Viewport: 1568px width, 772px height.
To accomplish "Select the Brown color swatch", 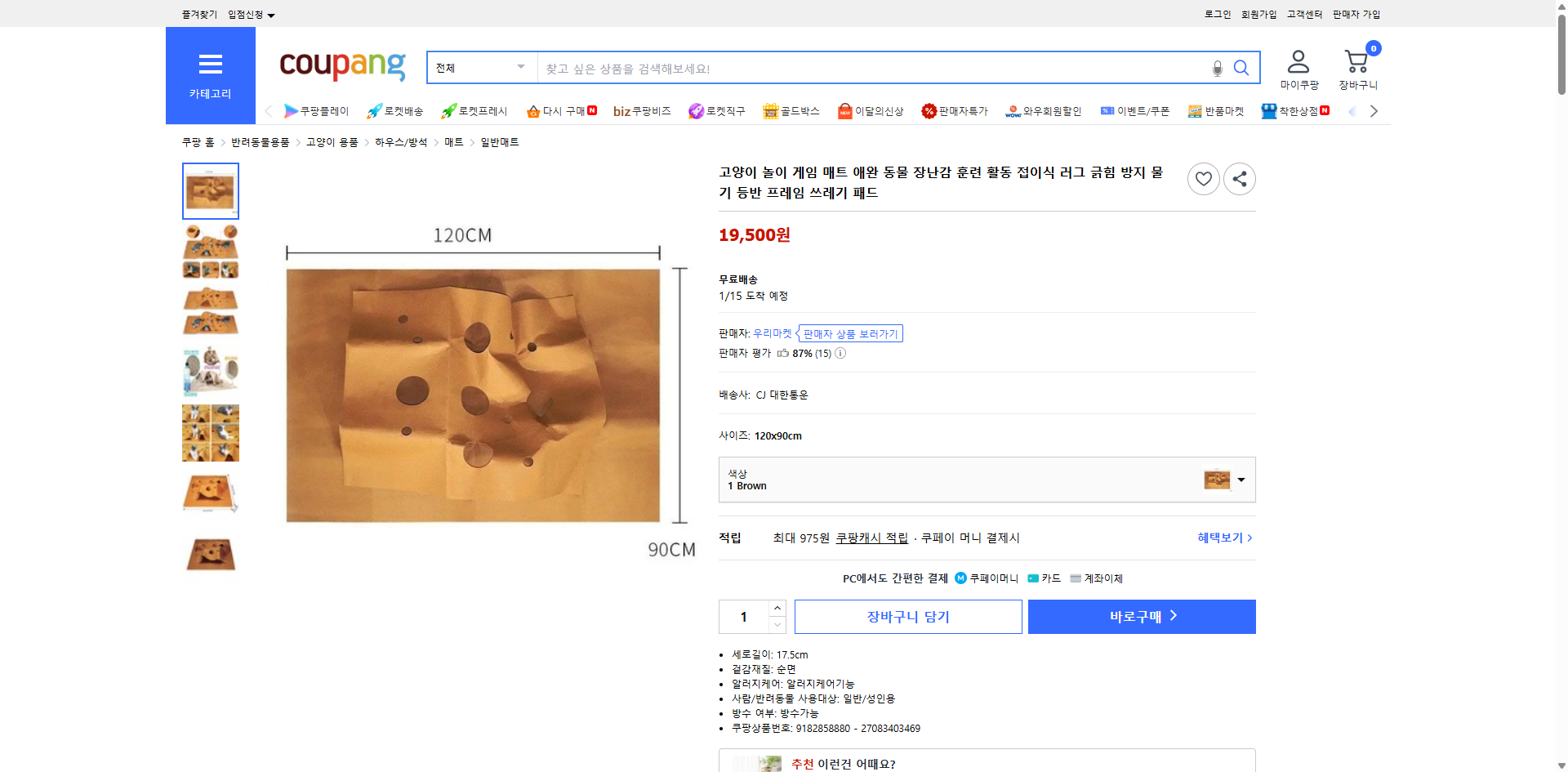I will point(1217,480).
